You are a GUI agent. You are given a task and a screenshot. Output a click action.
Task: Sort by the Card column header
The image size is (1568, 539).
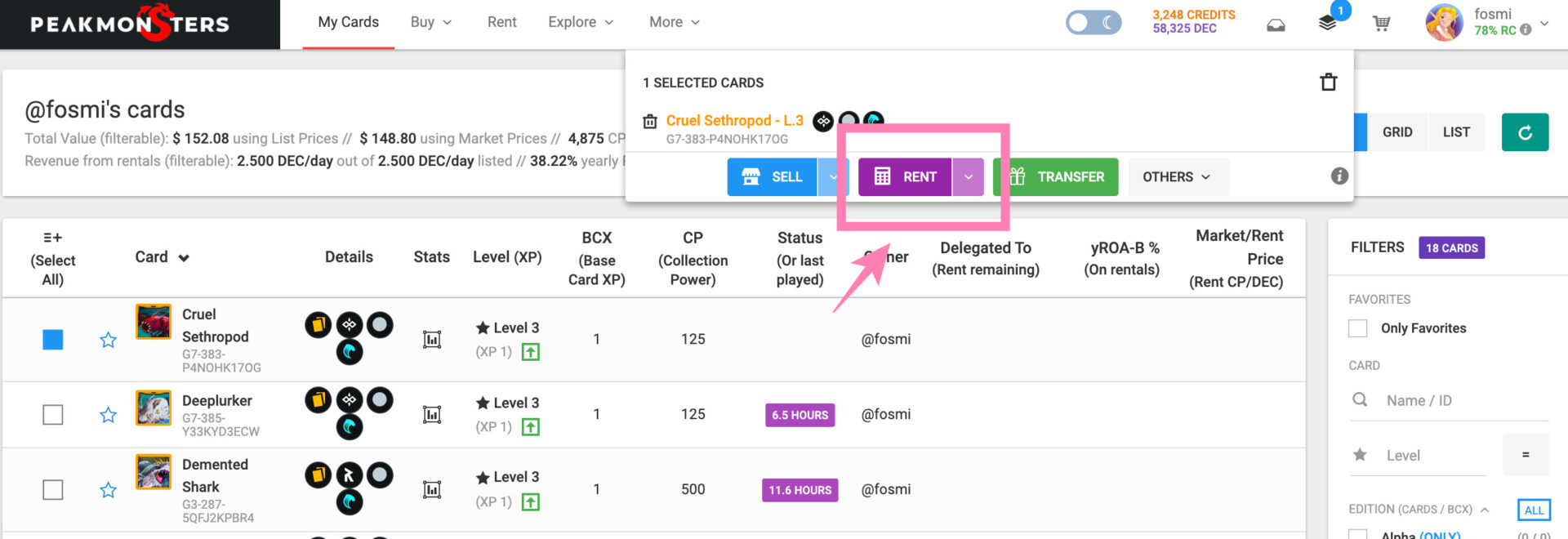pyautogui.click(x=162, y=257)
